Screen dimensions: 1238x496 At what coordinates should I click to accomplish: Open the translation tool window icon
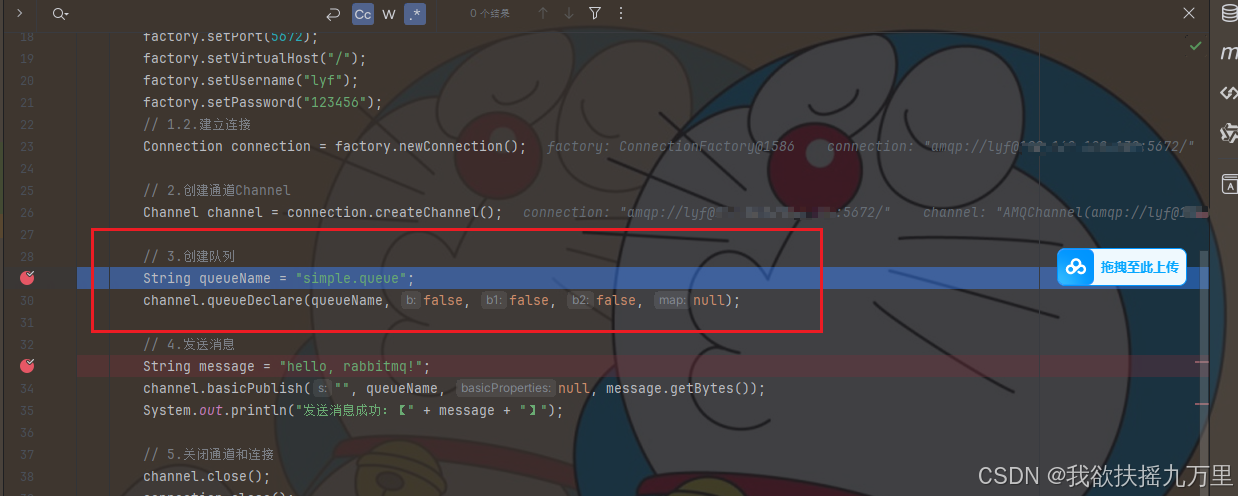pyautogui.click(x=1229, y=183)
